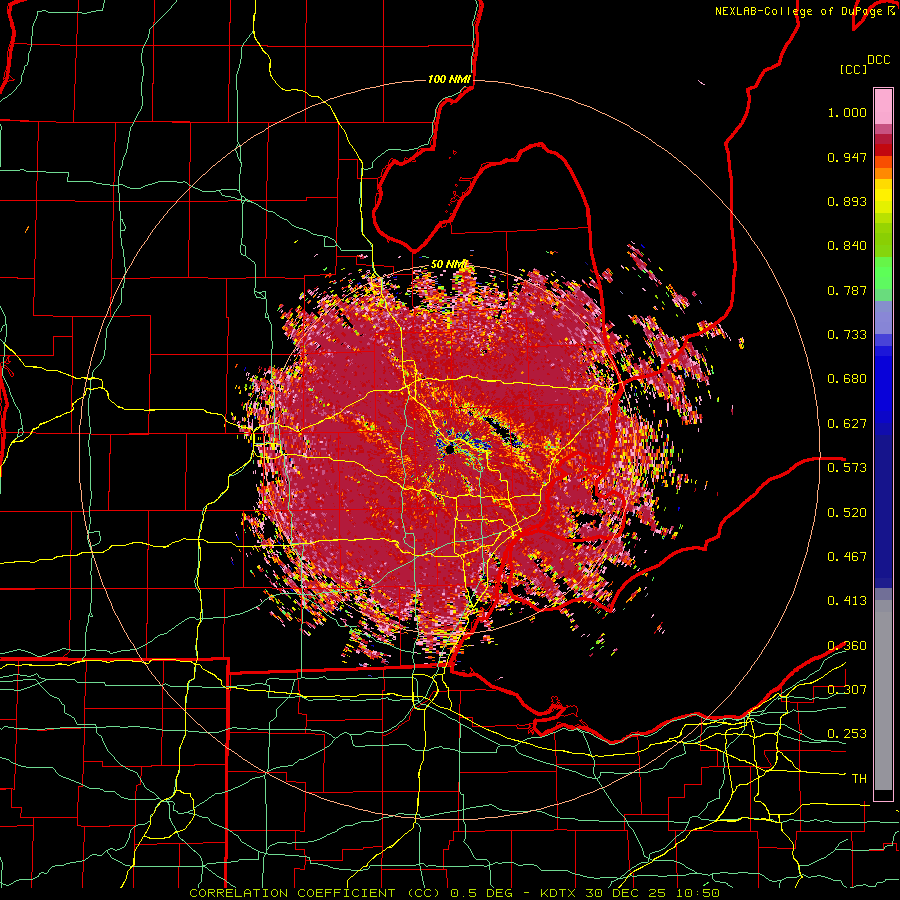Image resolution: width=900 pixels, height=900 pixels.
Task: Click the 0.840 color scale value
Action: click(x=847, y=246)
